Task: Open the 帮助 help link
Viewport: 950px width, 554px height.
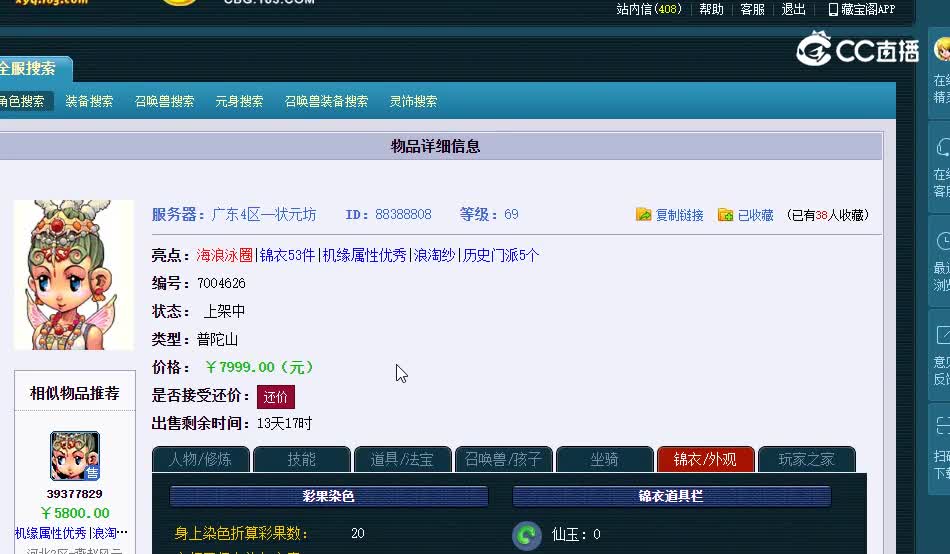Action: click(711, 10)
